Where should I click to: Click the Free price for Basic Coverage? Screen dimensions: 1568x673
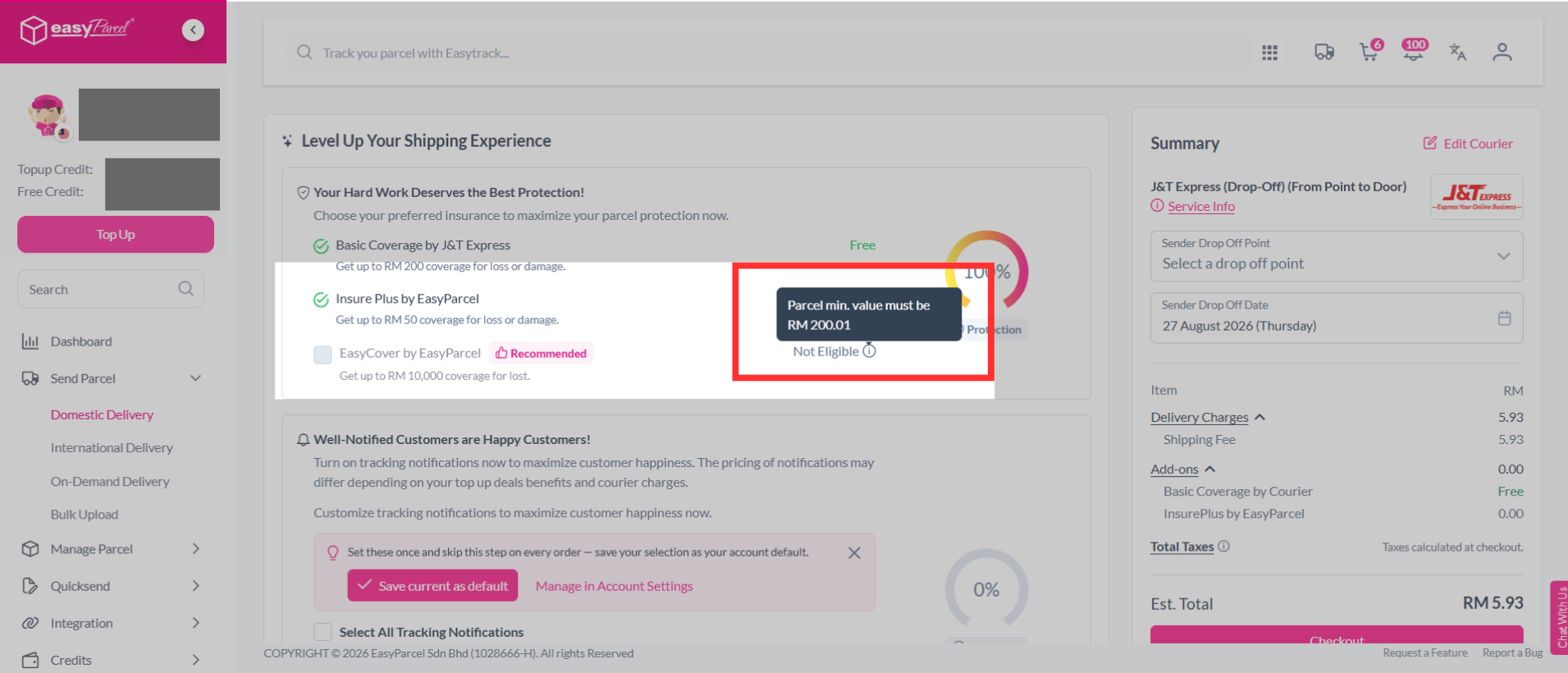coord(862,245)
